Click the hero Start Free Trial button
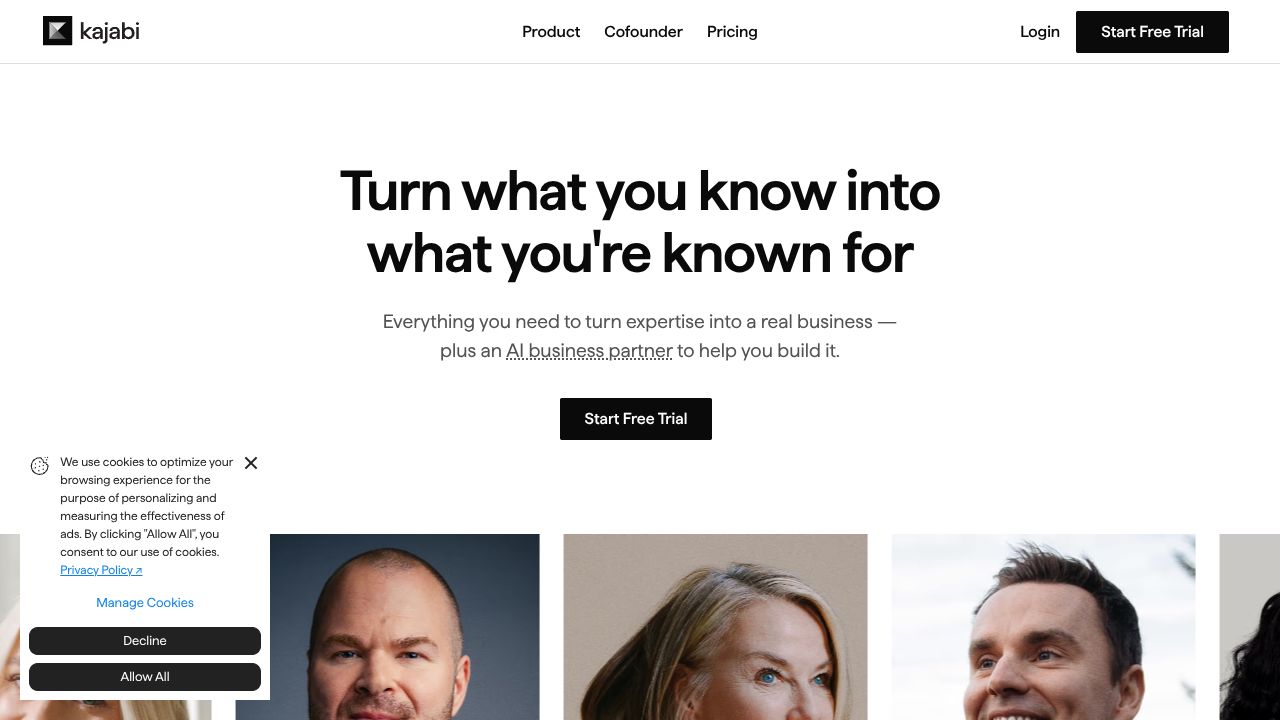This screenshot has height=720, width=1280. coord(636,419)
